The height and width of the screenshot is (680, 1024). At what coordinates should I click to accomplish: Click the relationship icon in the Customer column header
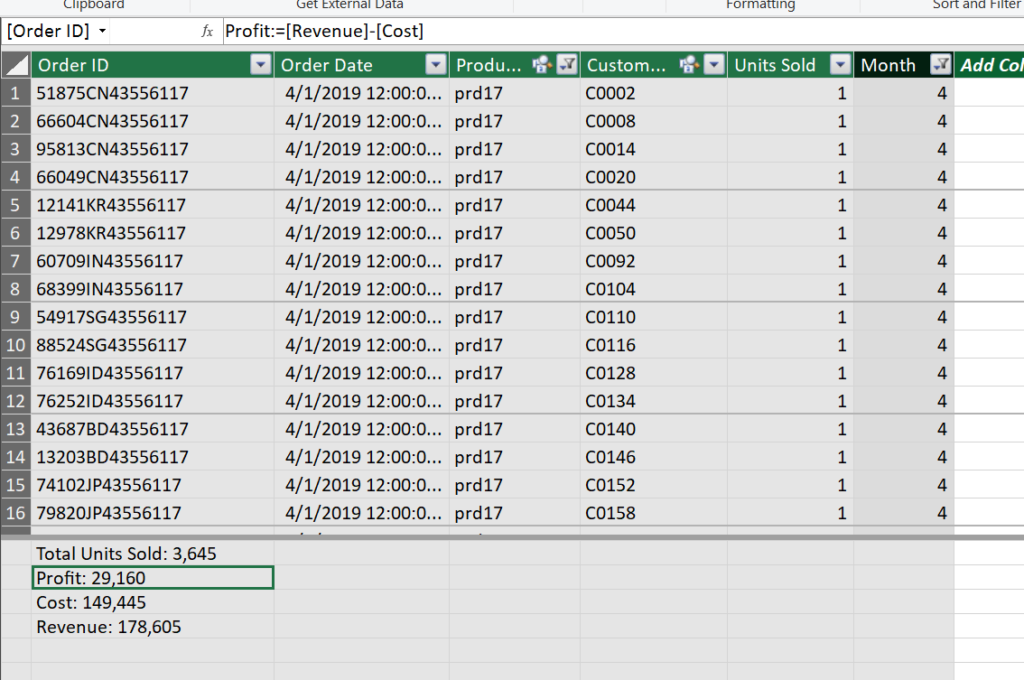[688, 65]
